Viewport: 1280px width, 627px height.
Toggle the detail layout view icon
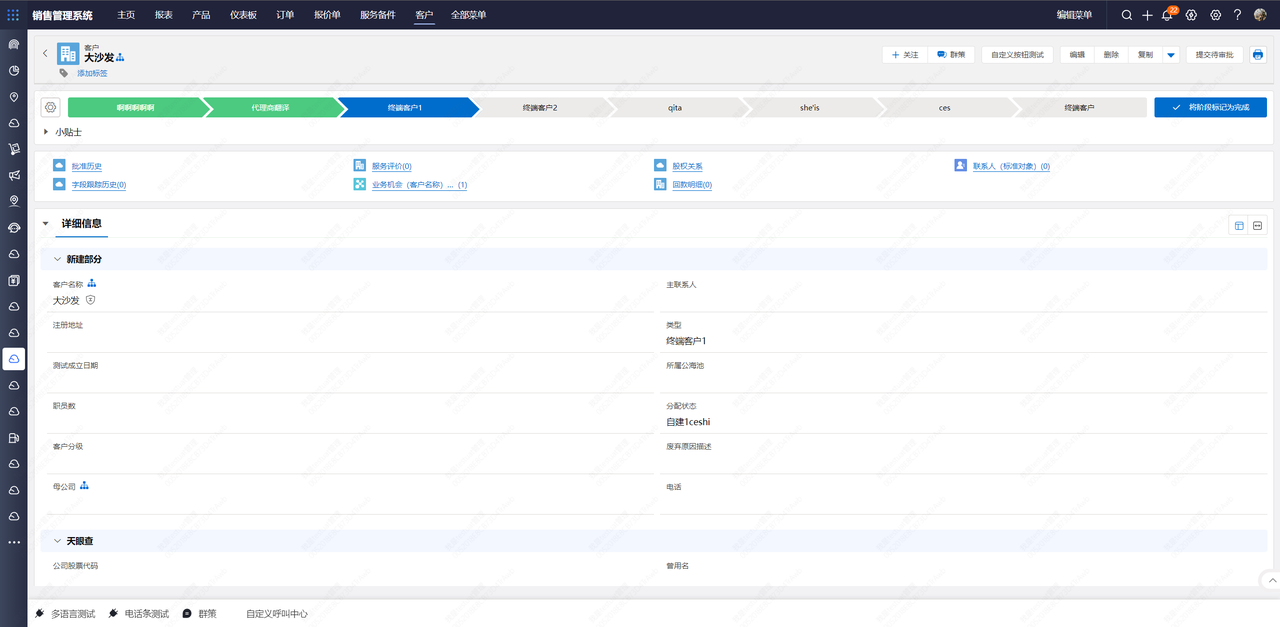[x=1239, y=225]
